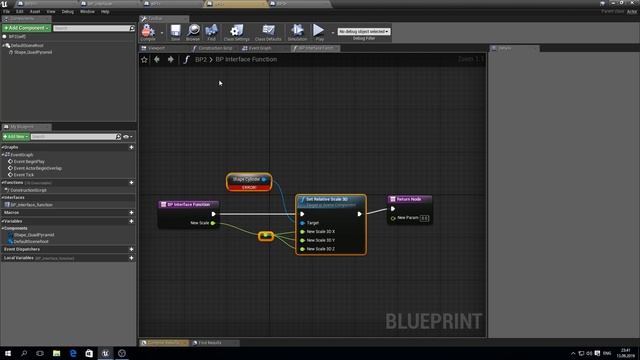640x360 pixels.
Task: Click the Unreal Engine logo icon
Action: click(4, 4)
